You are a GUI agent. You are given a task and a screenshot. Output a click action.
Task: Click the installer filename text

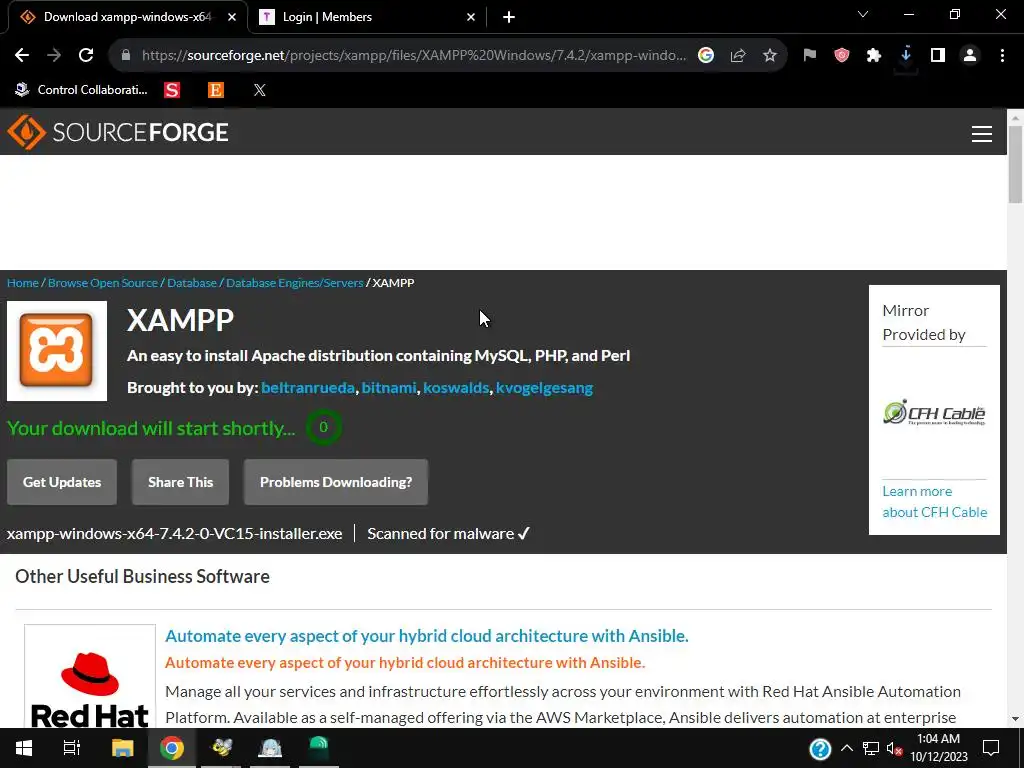(x=174, y=534)
